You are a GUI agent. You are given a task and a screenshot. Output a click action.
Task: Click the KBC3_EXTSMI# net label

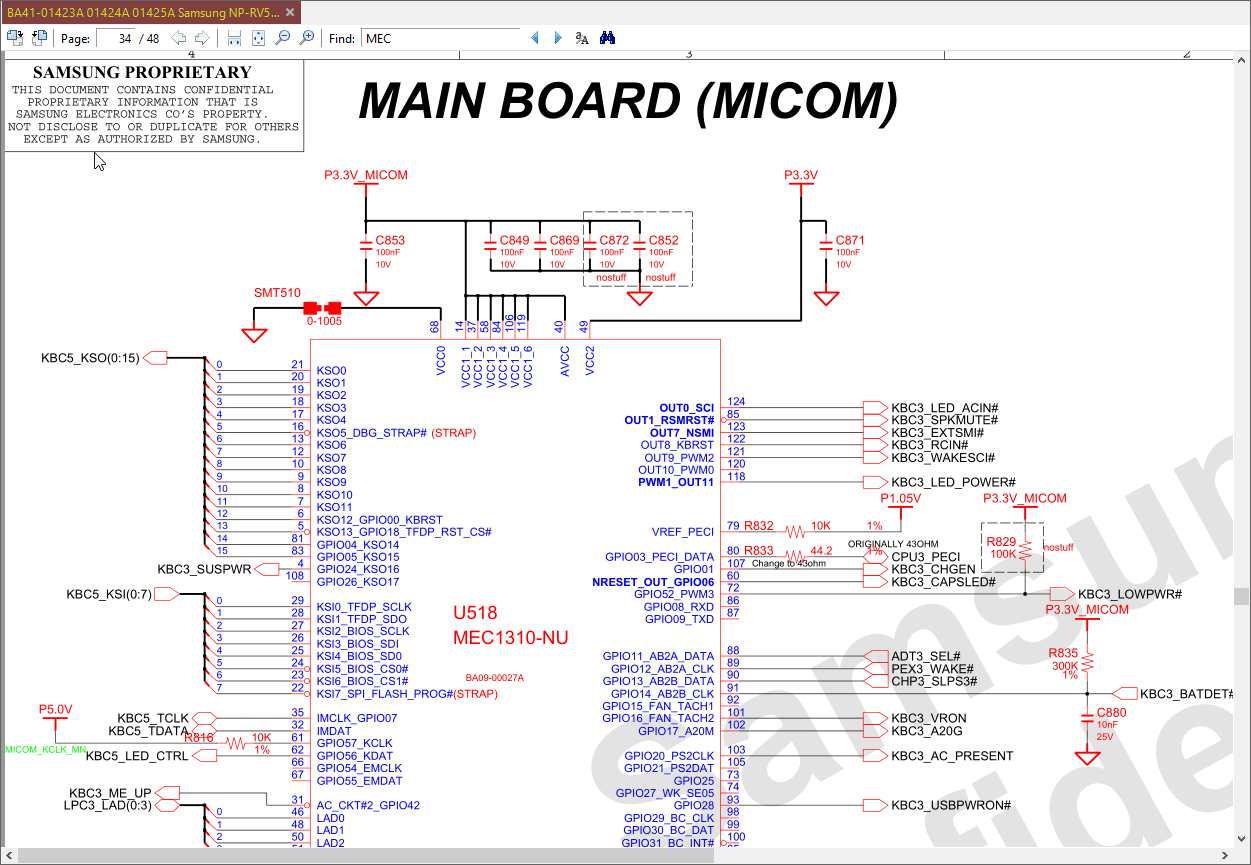click(937, 433)
